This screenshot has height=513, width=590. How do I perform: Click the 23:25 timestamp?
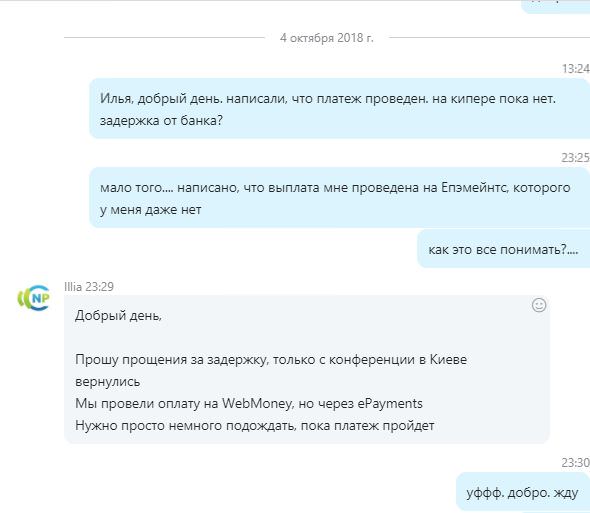click(576, 158)
